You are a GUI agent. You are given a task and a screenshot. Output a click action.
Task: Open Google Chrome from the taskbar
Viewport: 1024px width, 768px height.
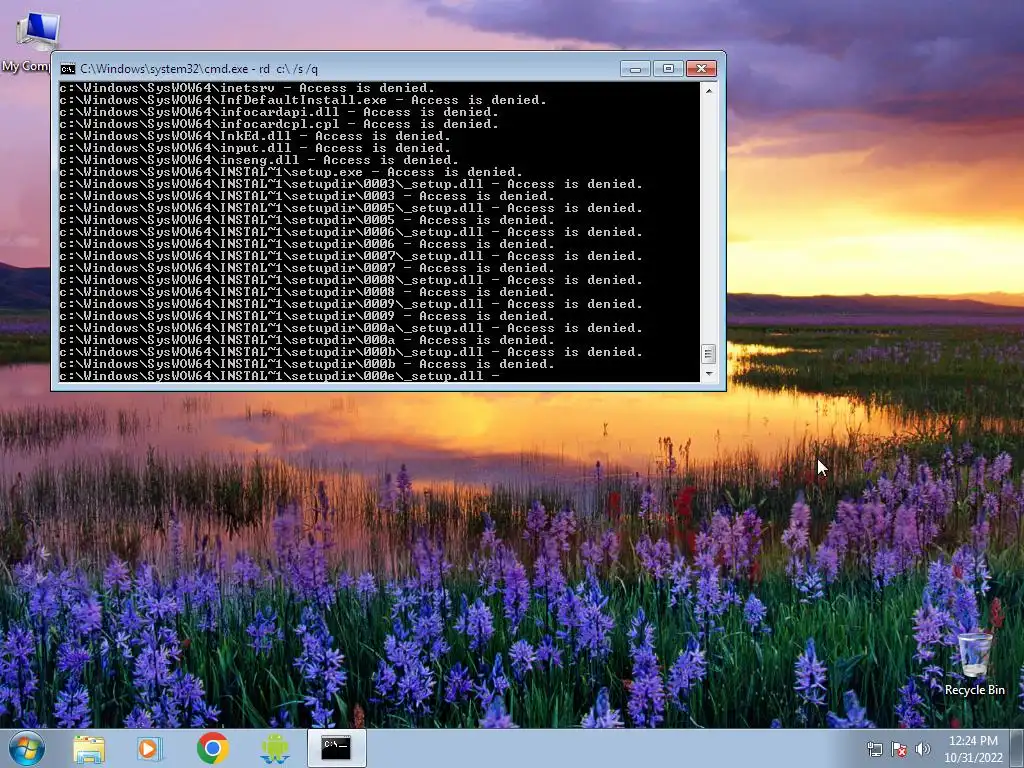pos(212,748)
